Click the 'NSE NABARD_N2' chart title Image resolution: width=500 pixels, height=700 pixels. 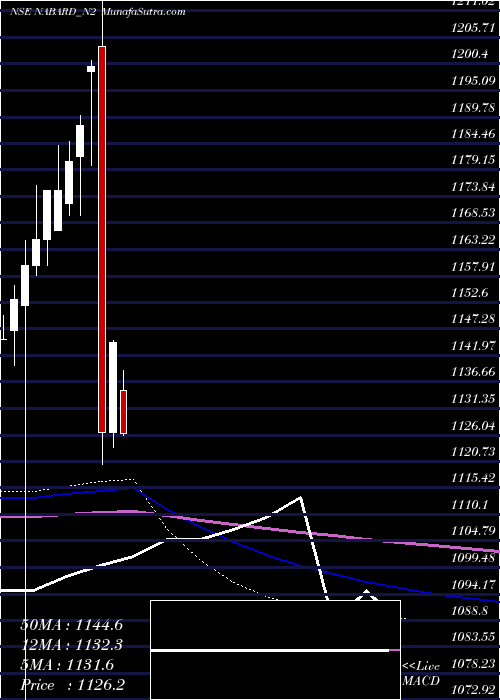(x=53, y=12)
